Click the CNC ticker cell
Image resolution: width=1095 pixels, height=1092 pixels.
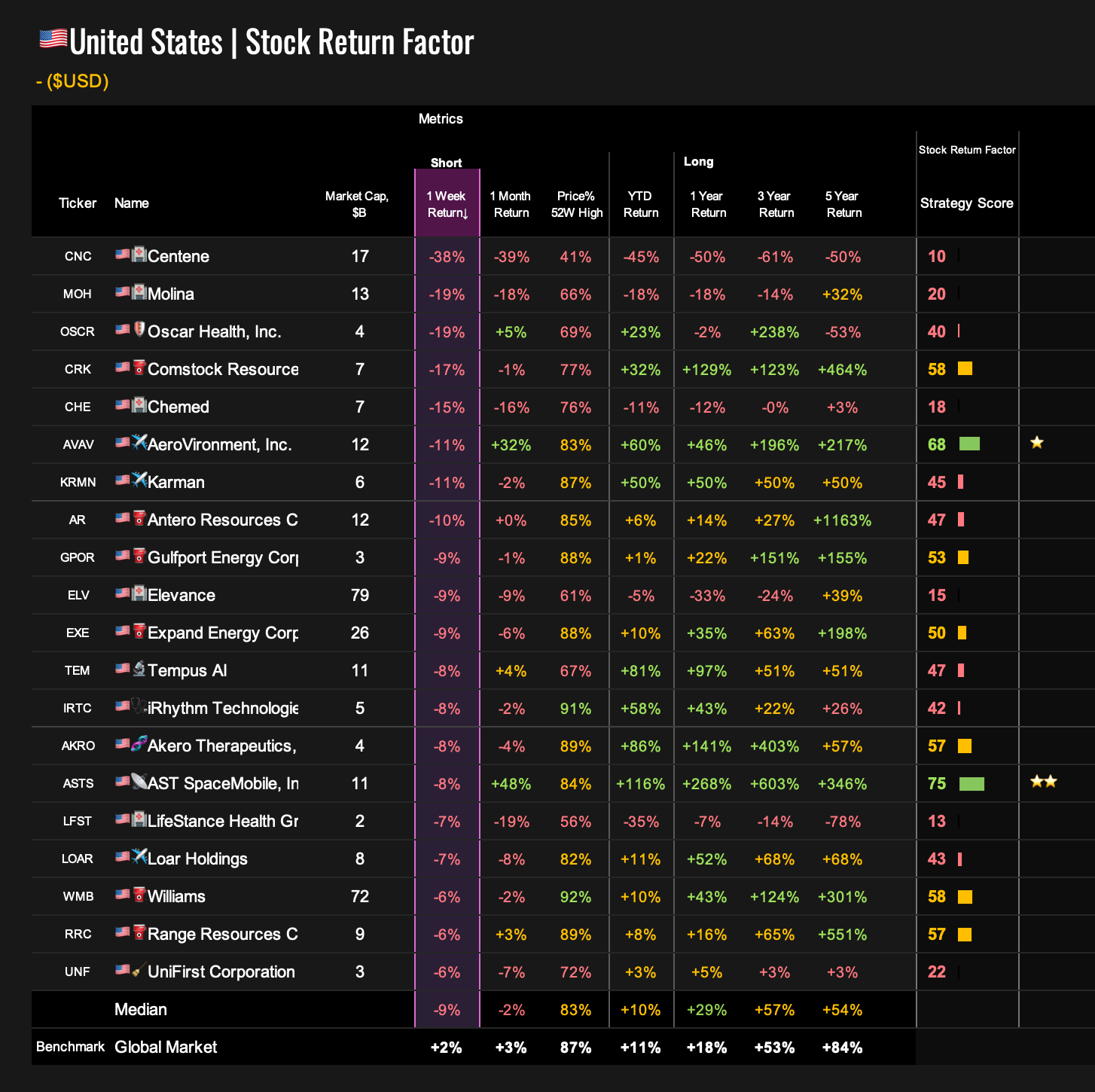point(78,256)
